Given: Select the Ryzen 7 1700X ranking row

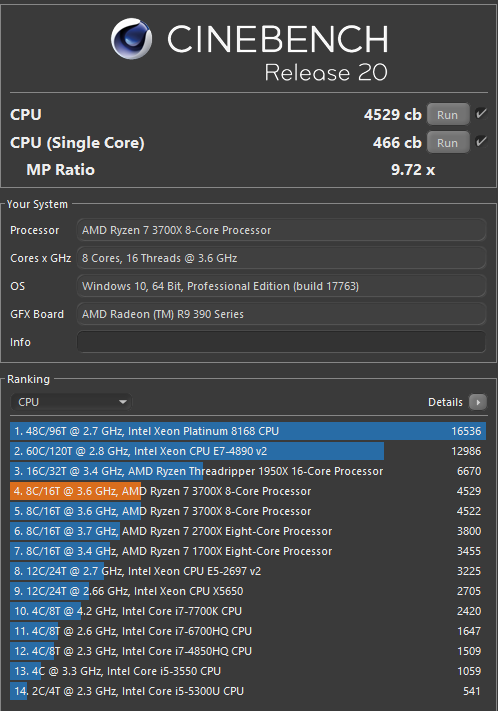Looking at the screenshot, I should (248, 551).
